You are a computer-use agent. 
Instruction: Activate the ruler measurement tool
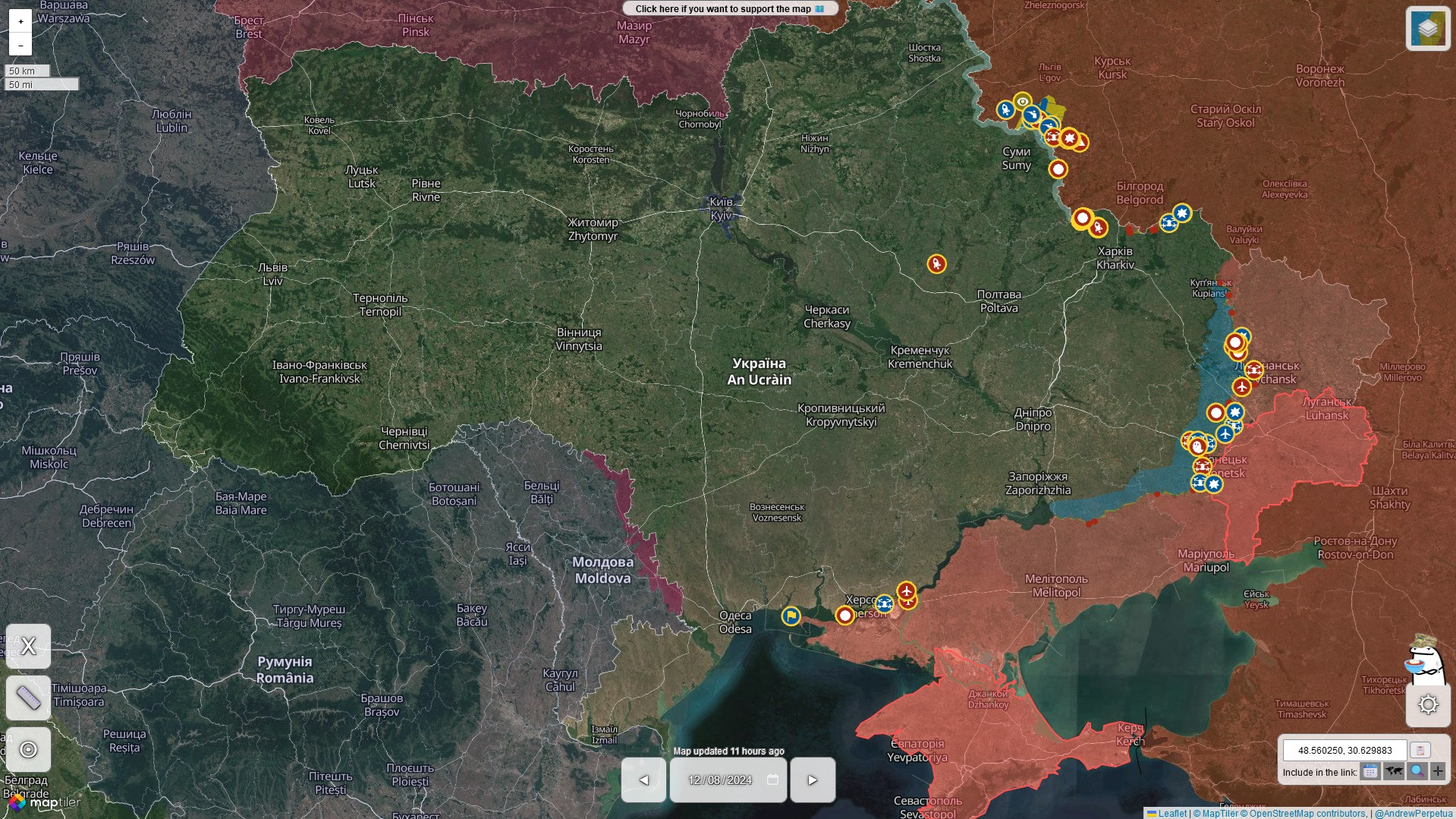tap(28, 698)
